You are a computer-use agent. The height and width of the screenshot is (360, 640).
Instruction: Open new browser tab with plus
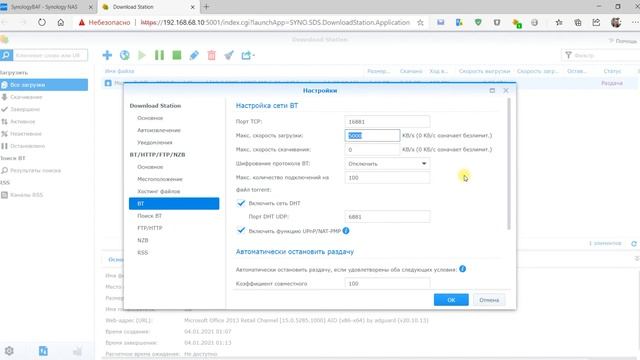pos(206,7)
